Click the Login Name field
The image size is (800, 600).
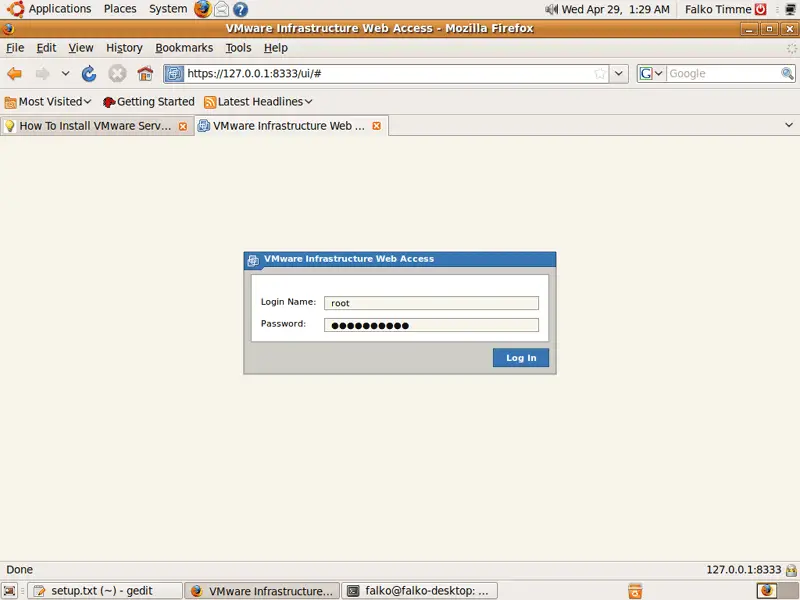431,303
